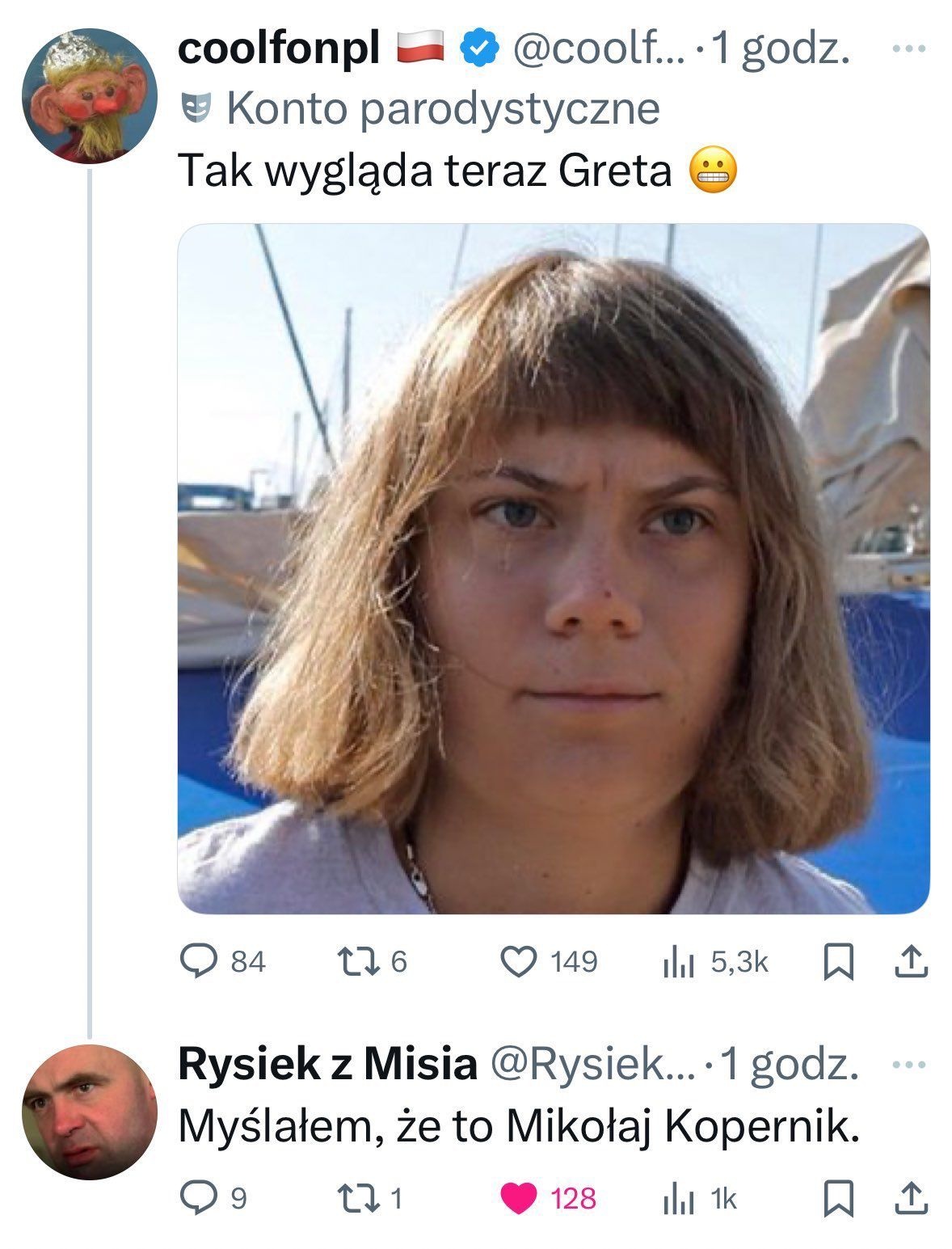
Task: Click the blue verified badge
Action: (478, 49)
